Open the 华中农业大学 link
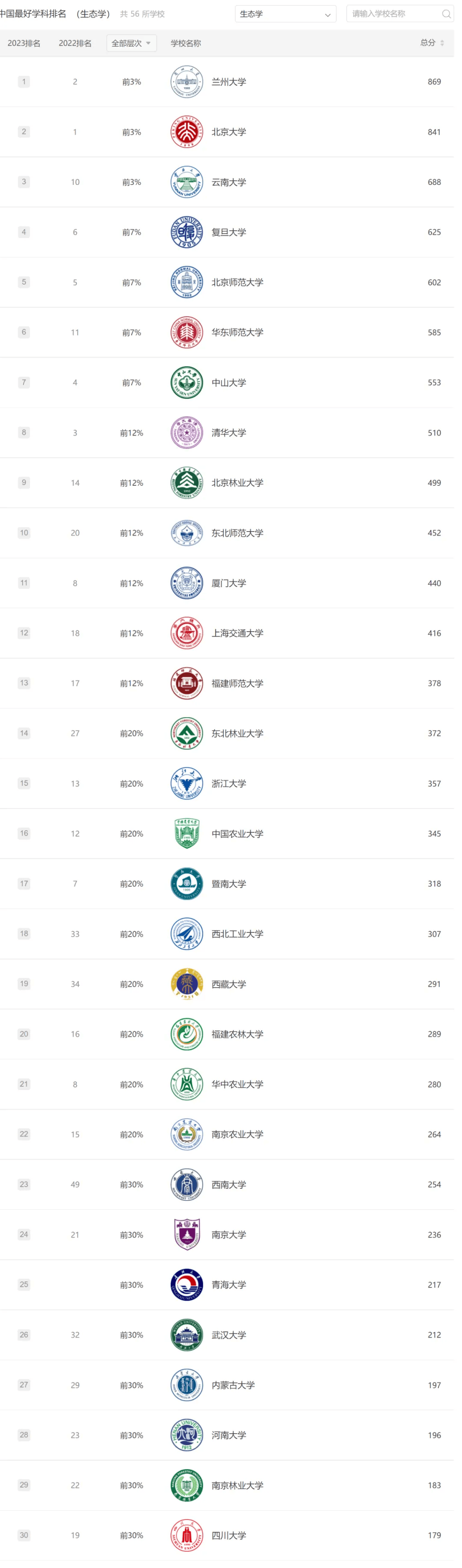This screenshot has width=462, height=1568. point(237,1084)
